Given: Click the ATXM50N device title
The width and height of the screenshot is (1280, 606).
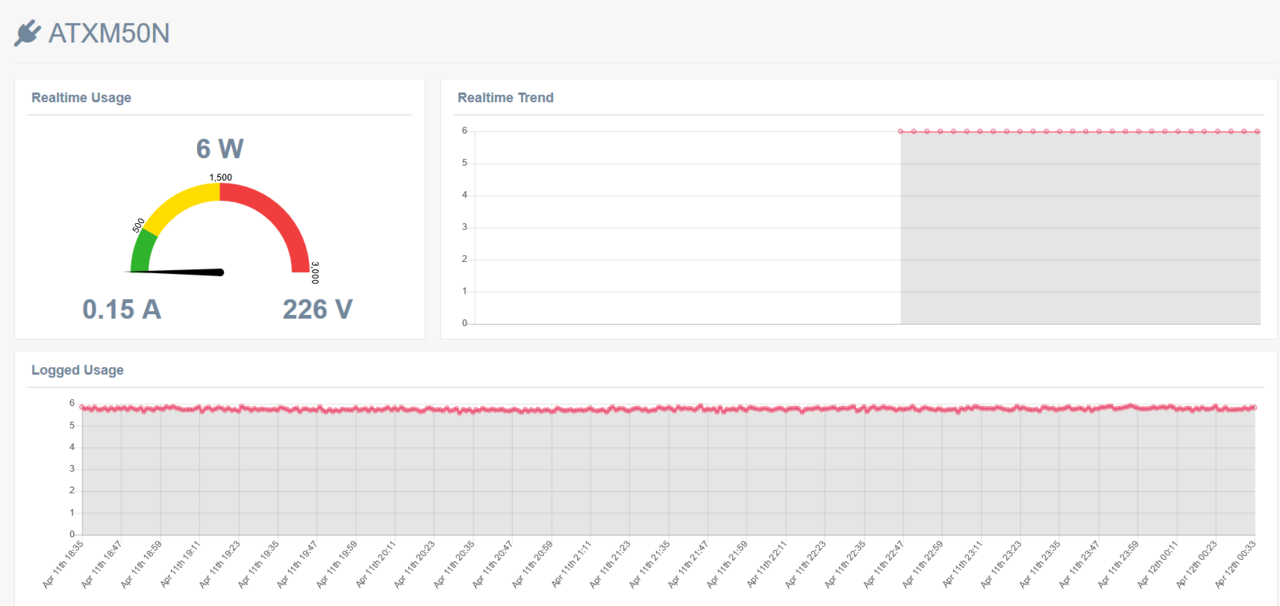Looking at the screenshot, I should click(x=109, y=34).
